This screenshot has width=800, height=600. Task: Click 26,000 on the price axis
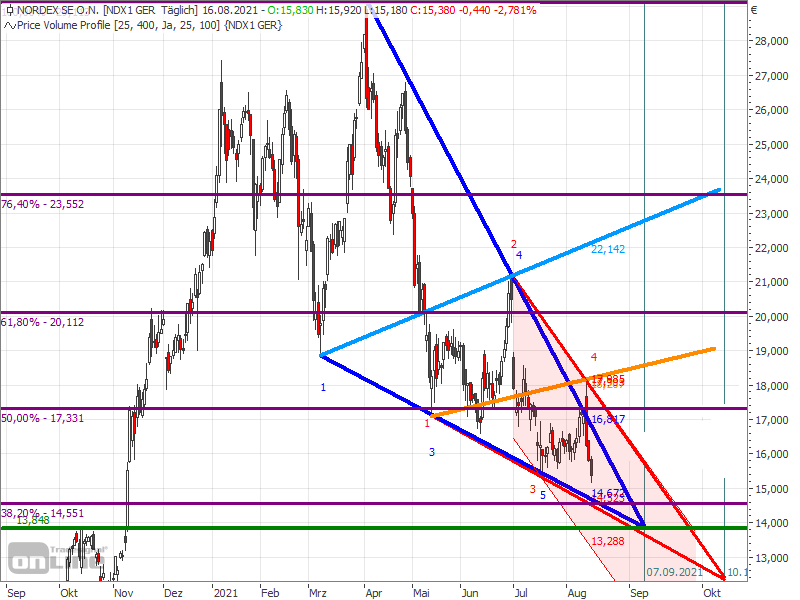[x=772, y=110]
